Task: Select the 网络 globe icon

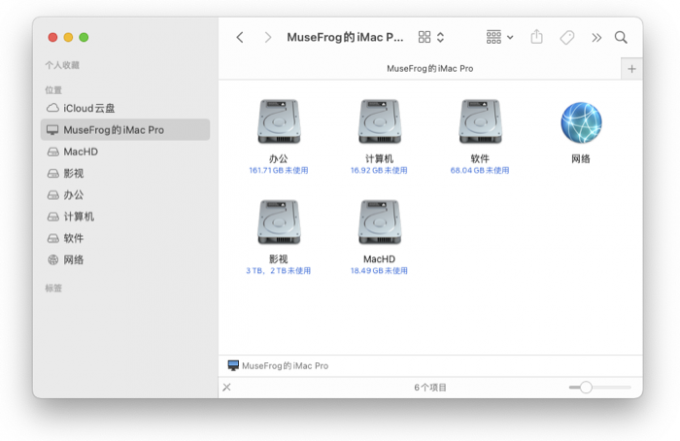Action: (x=581, y=123)
